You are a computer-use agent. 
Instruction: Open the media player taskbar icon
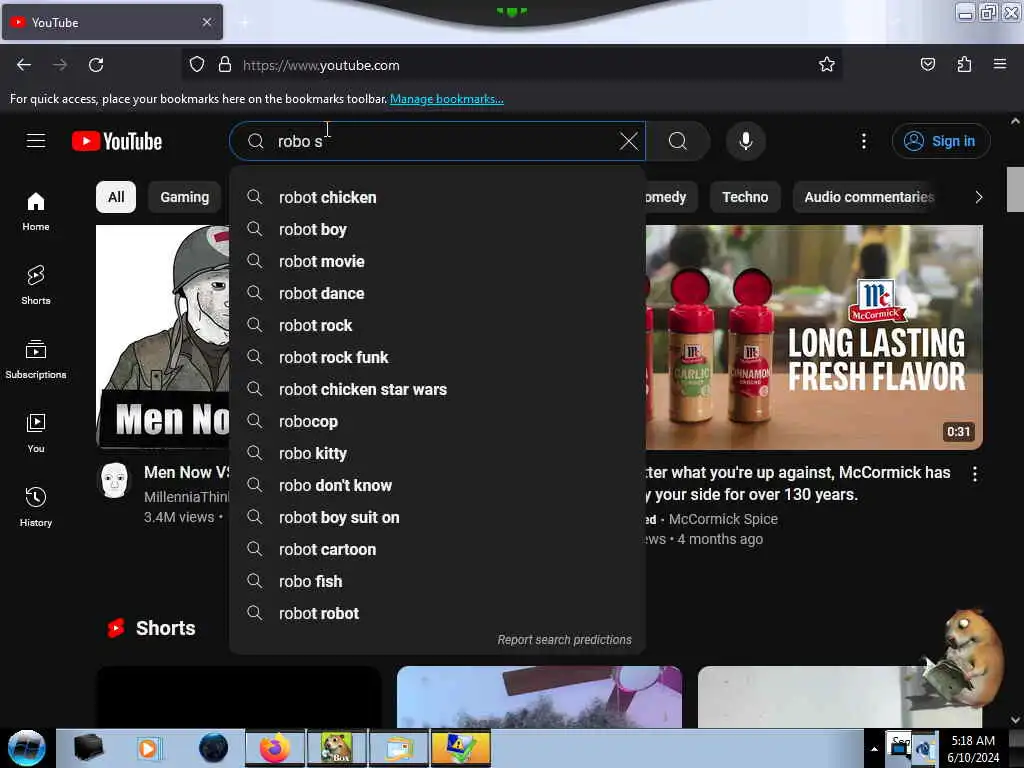[148, 748]
